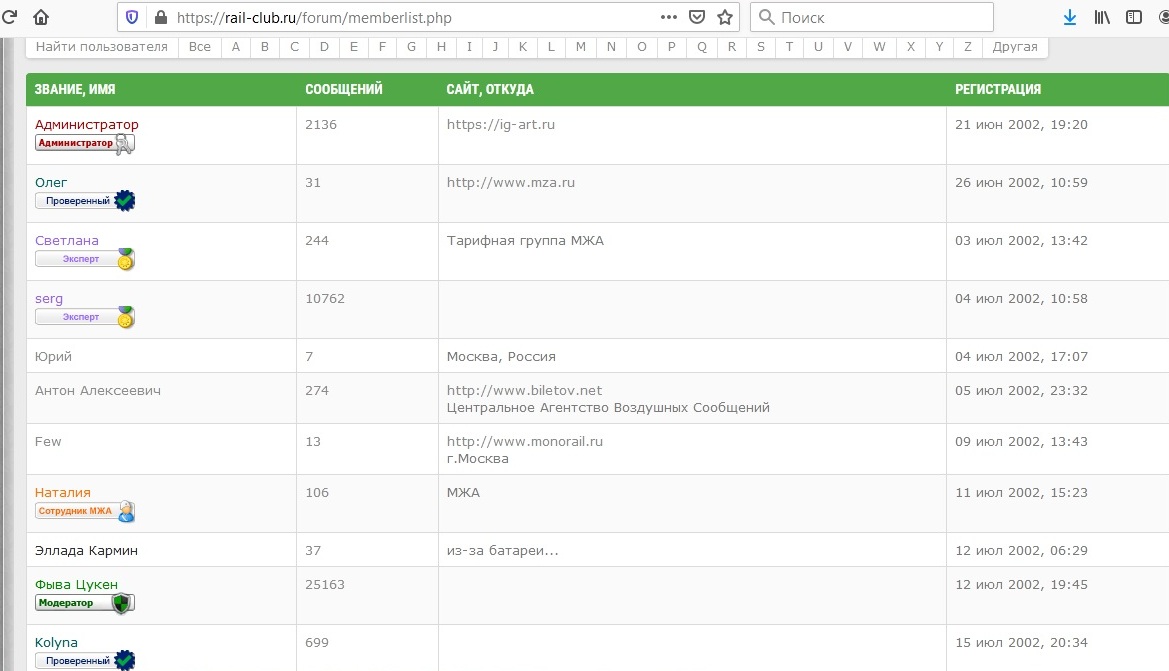Viewport: 1169px width, 671px height.
Task: Click the Поиск search box
Action: (880, 17)
